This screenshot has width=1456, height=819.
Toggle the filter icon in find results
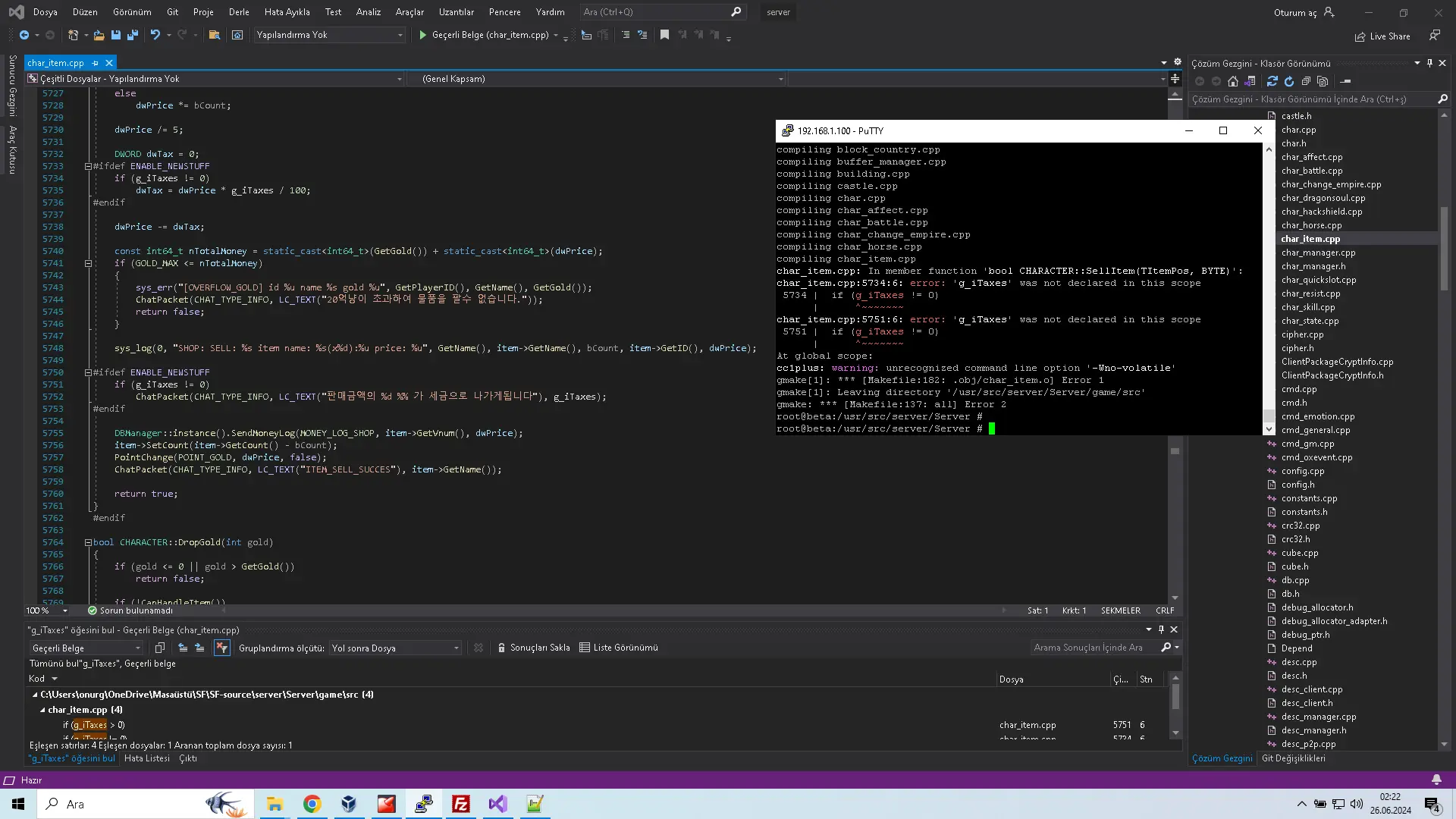coord(221,648)
